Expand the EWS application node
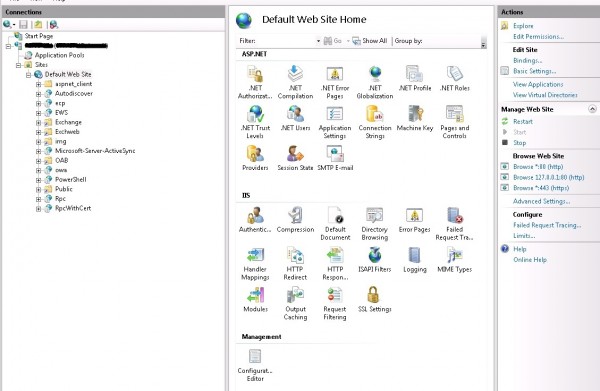This screenshot has height=391, width=600. pos(38,113)
